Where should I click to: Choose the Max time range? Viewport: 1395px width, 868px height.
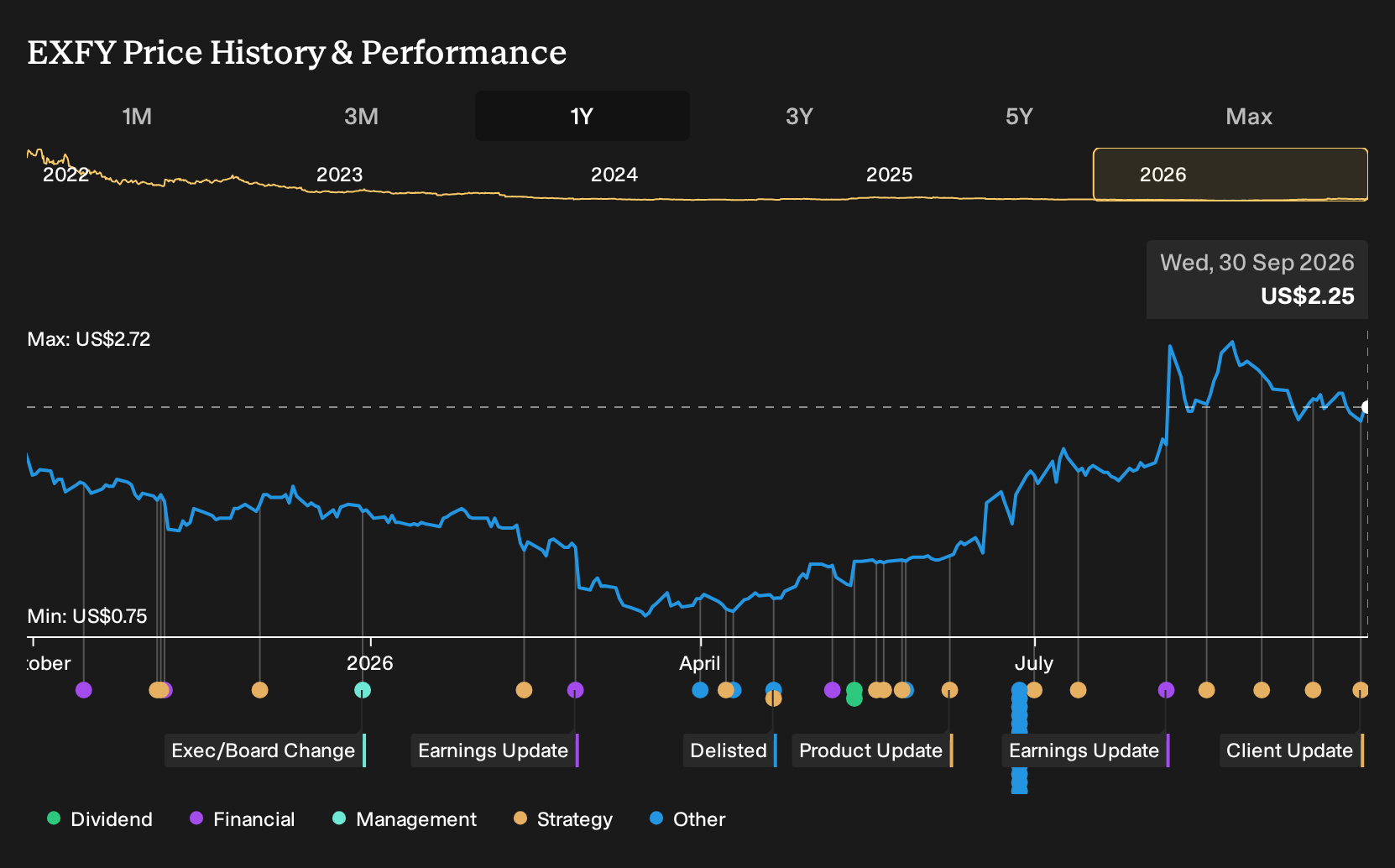tap(1249, 116)
